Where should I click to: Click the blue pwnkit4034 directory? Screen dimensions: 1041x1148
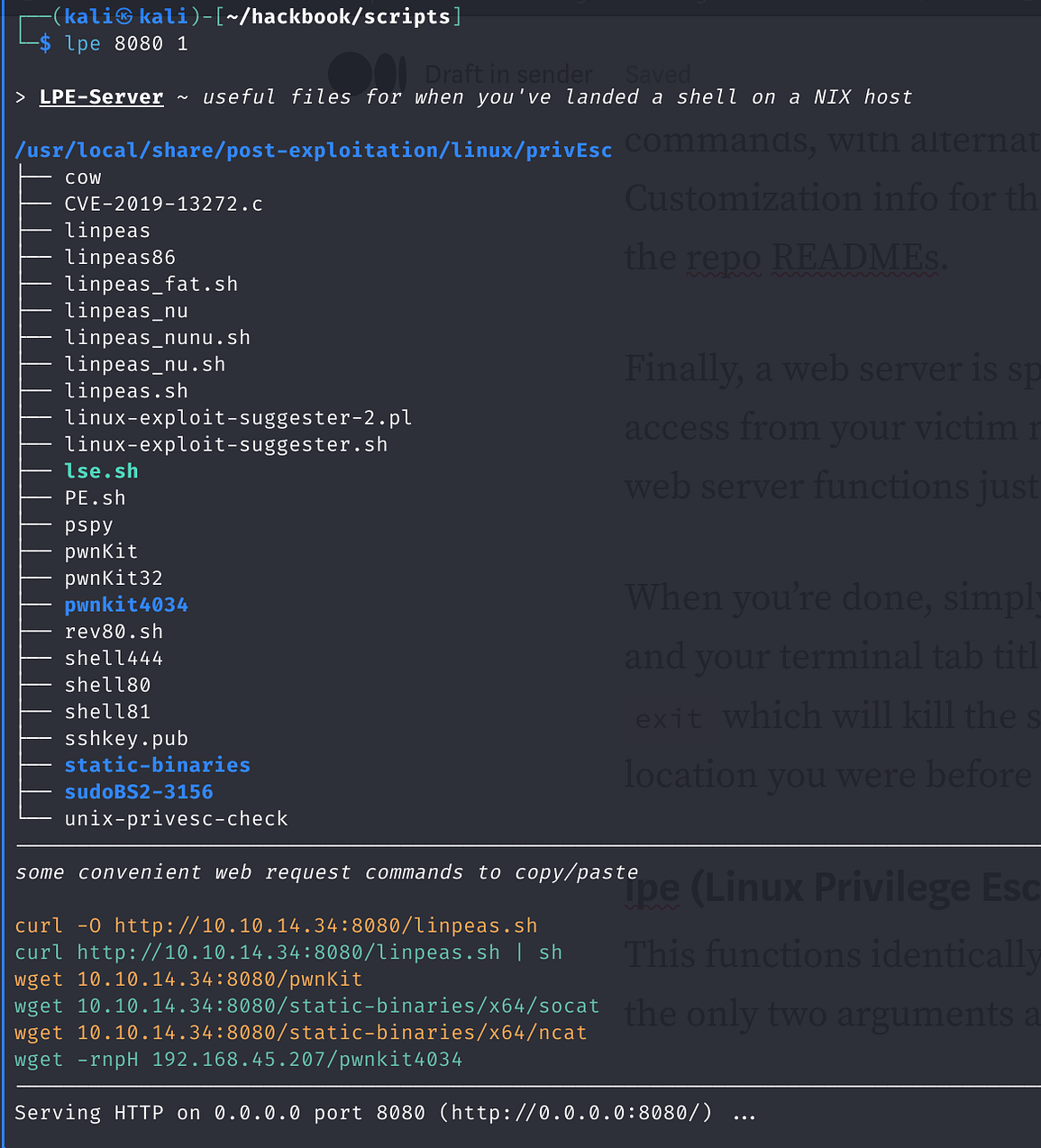pos(126,606)
